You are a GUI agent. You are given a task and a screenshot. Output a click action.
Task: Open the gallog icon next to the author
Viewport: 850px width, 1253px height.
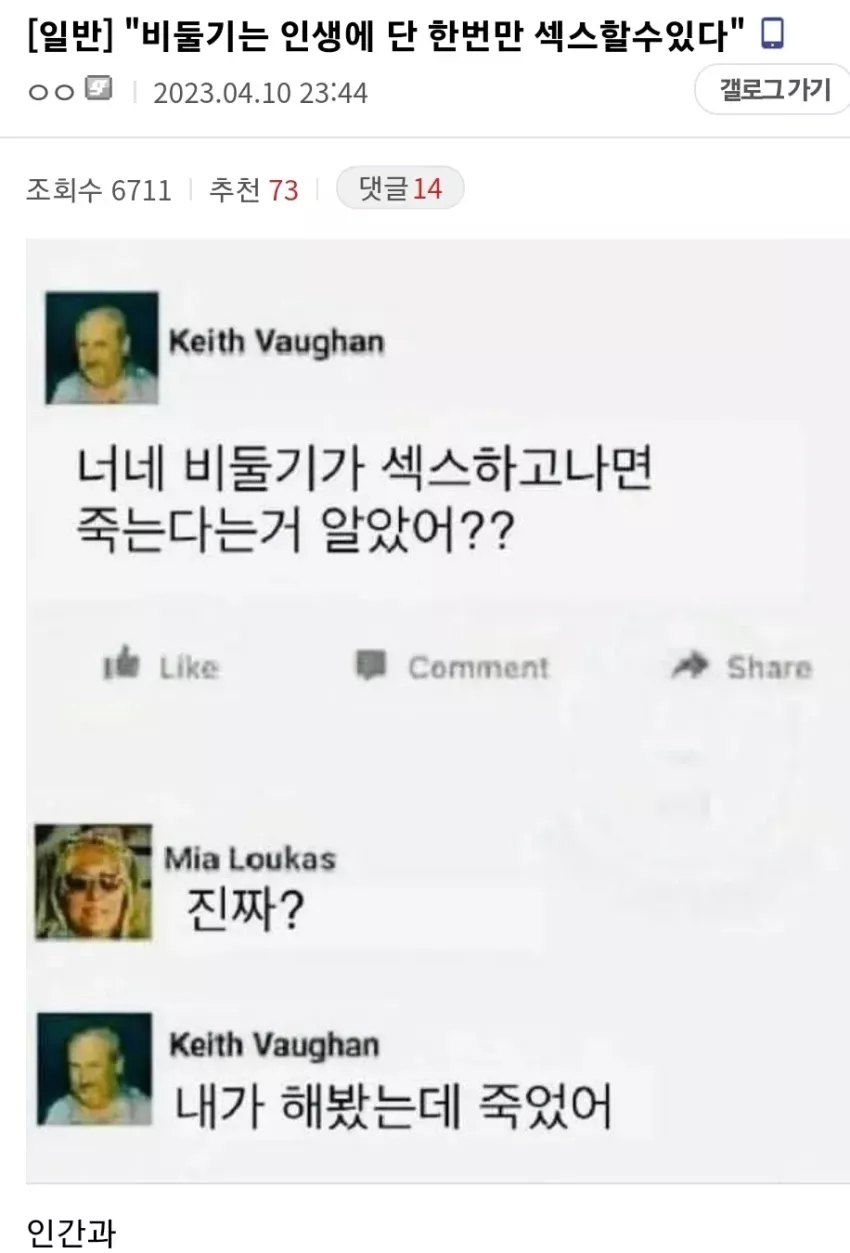pos(98,90)
